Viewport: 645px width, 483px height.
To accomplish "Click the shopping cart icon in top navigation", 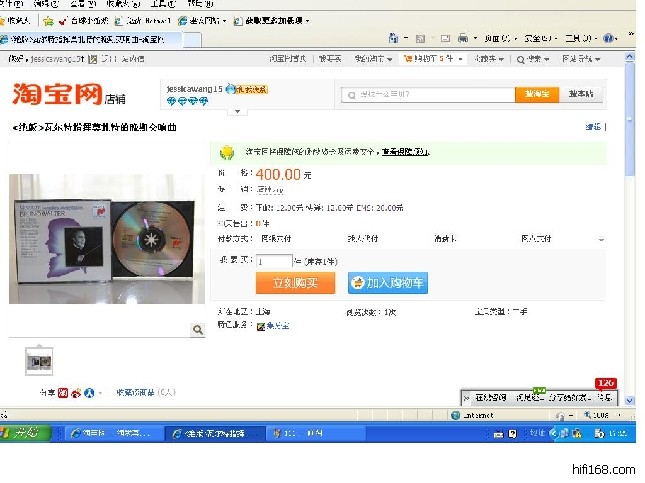I will [408, 59].
